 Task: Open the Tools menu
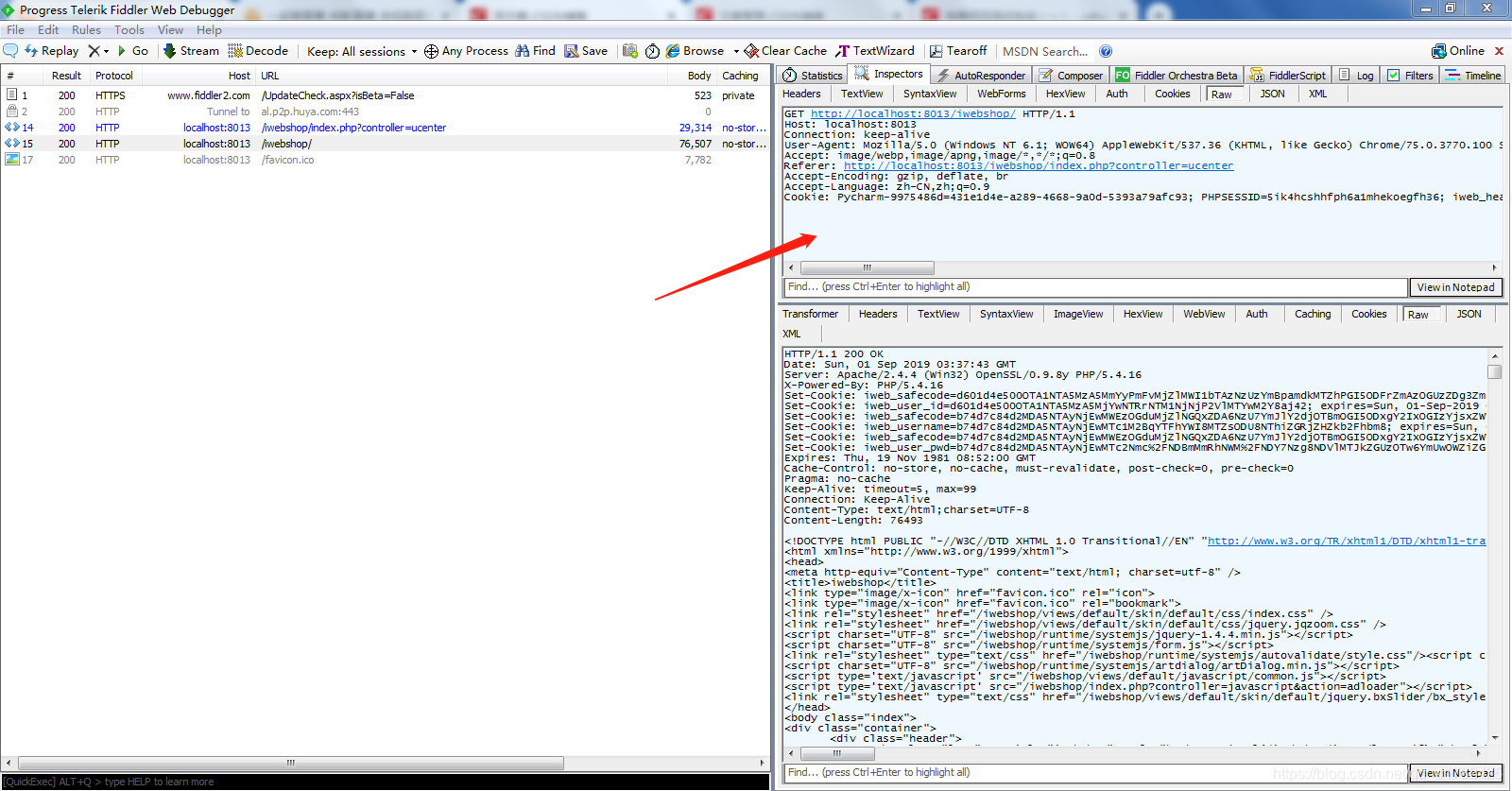tap(129, 30)
